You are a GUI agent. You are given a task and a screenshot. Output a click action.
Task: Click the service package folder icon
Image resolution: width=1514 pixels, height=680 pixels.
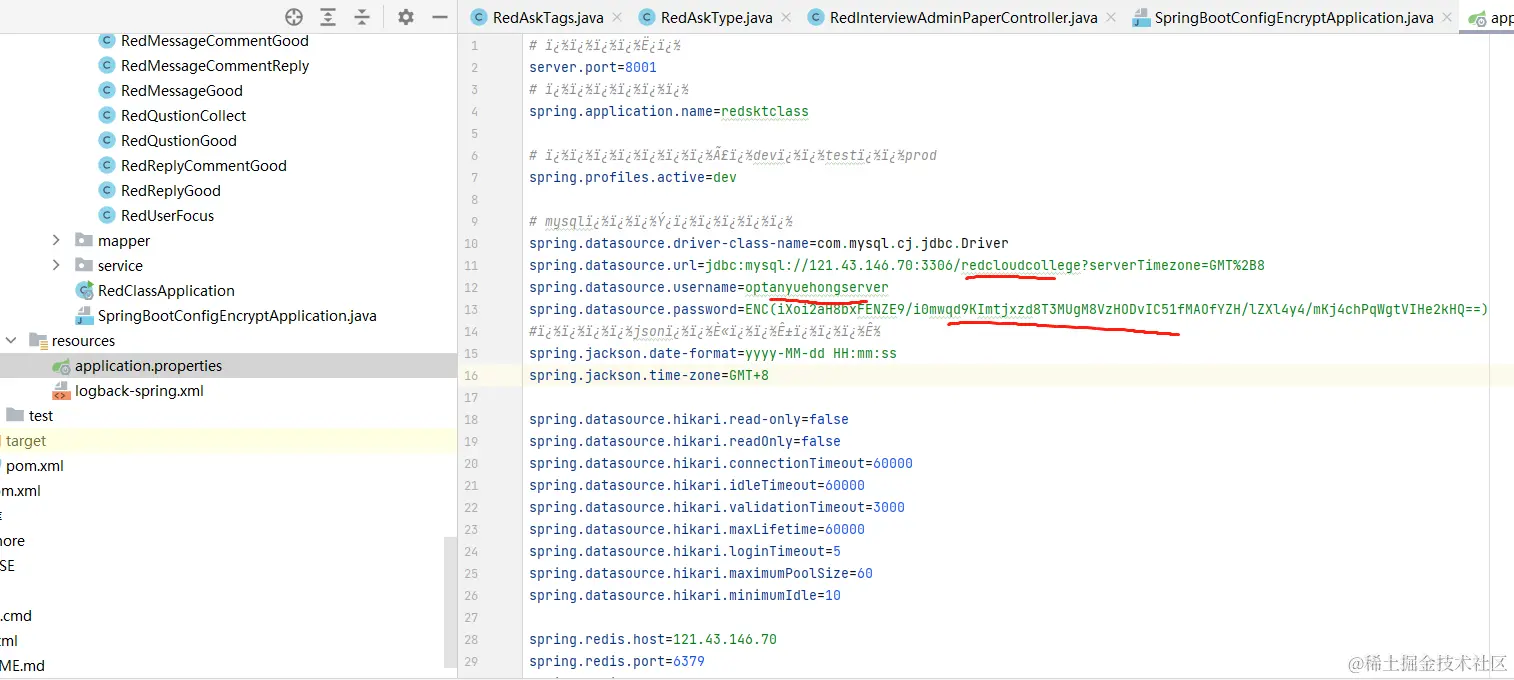click(84, 266)
